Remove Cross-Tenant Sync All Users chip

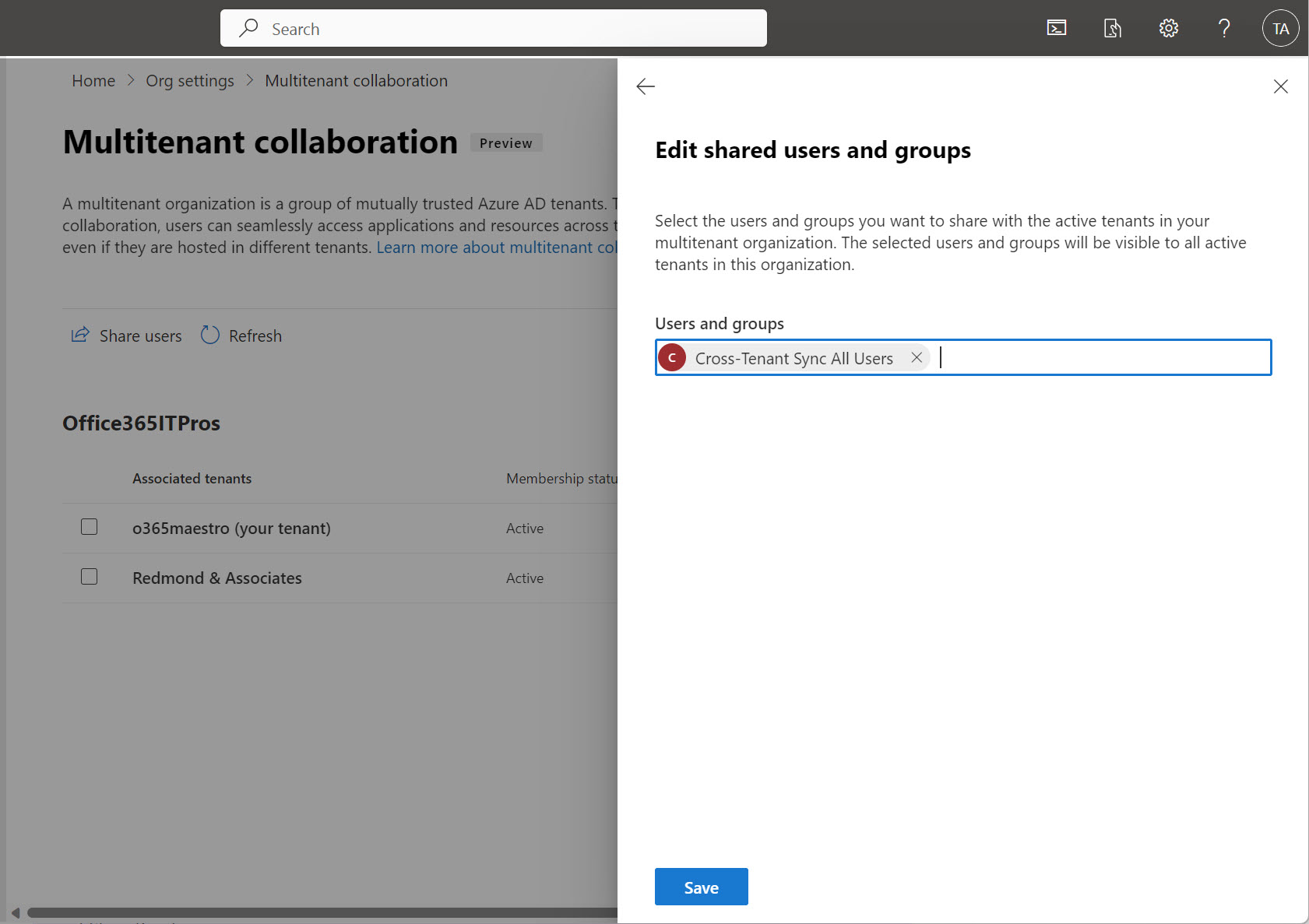(917, 357)
